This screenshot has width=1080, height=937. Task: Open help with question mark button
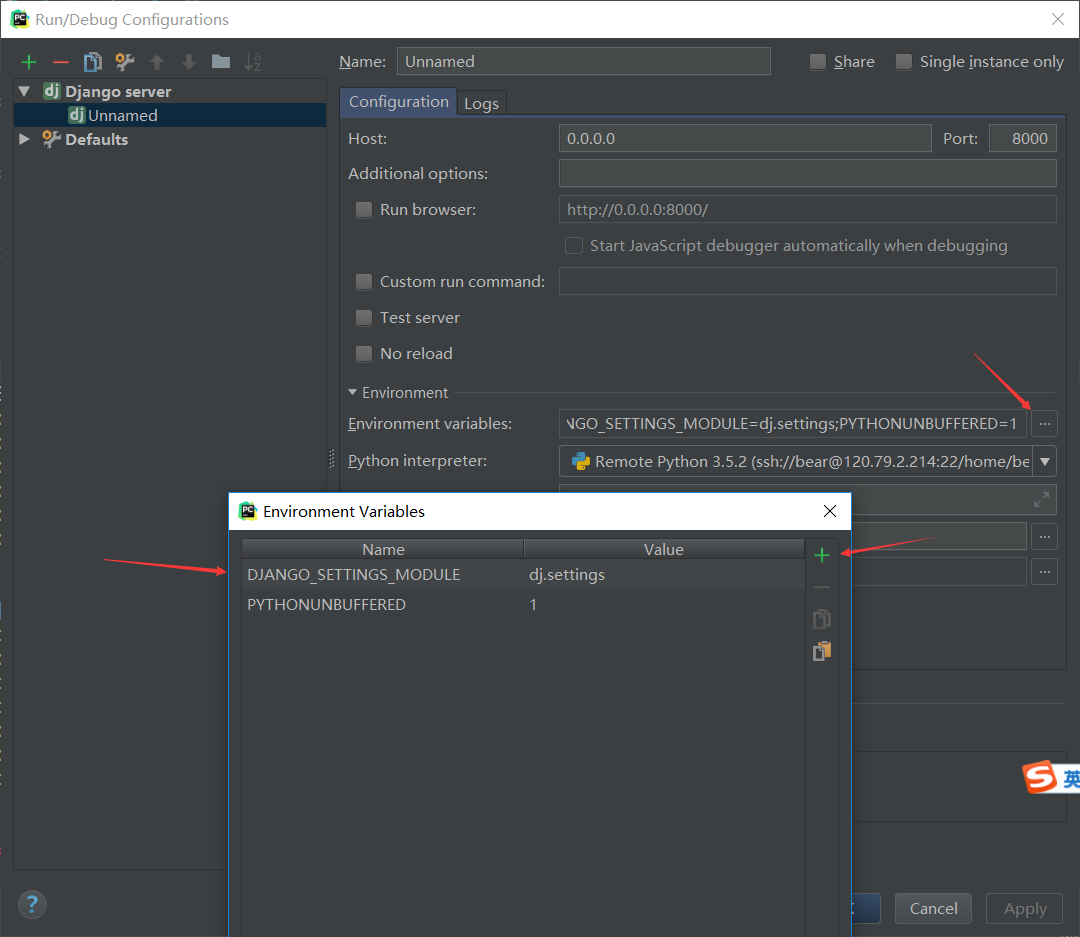(32, 904)
